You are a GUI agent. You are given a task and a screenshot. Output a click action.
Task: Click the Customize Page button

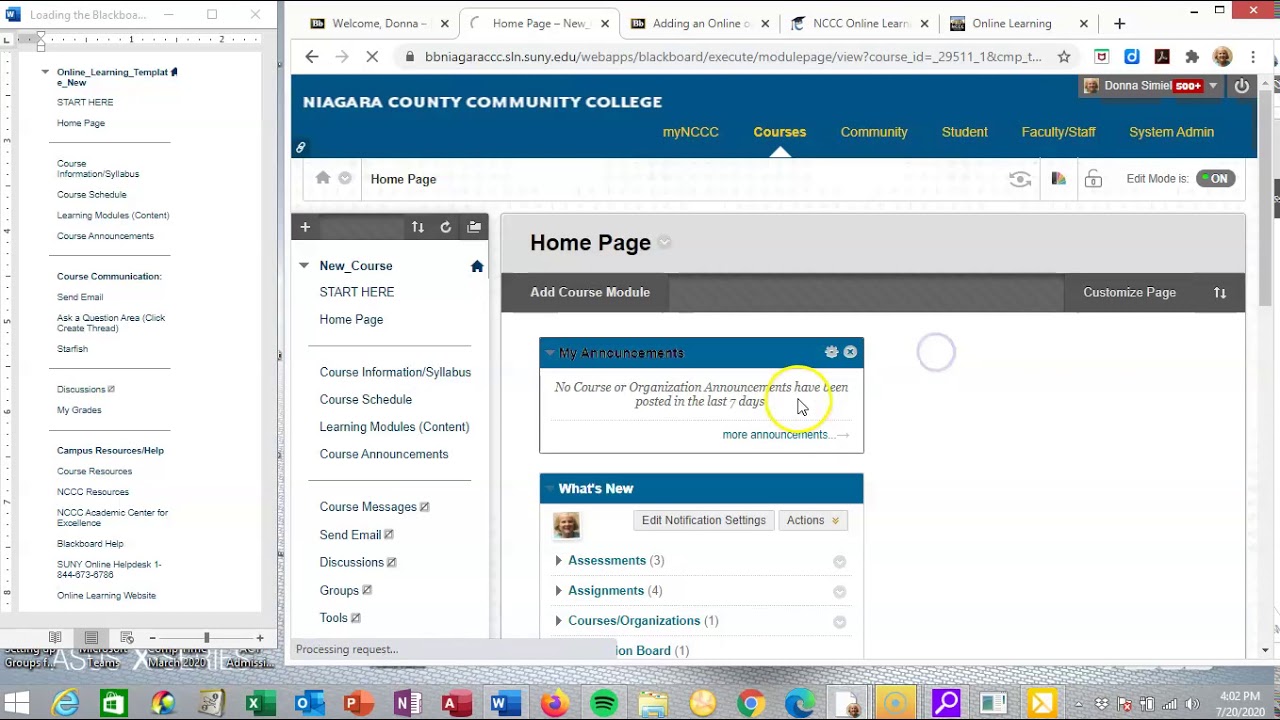(x=1130, y=293)
